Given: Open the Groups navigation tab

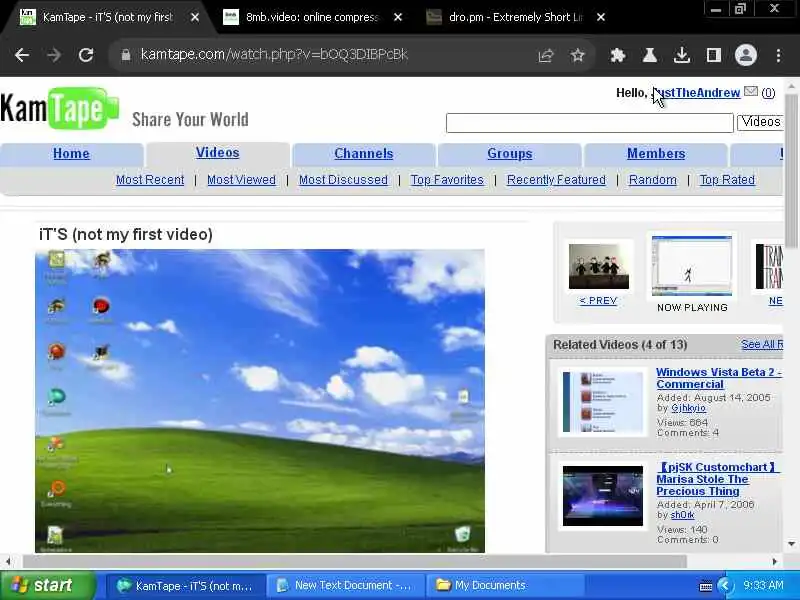Looking at the screenshot, I should tap(510, 154).
